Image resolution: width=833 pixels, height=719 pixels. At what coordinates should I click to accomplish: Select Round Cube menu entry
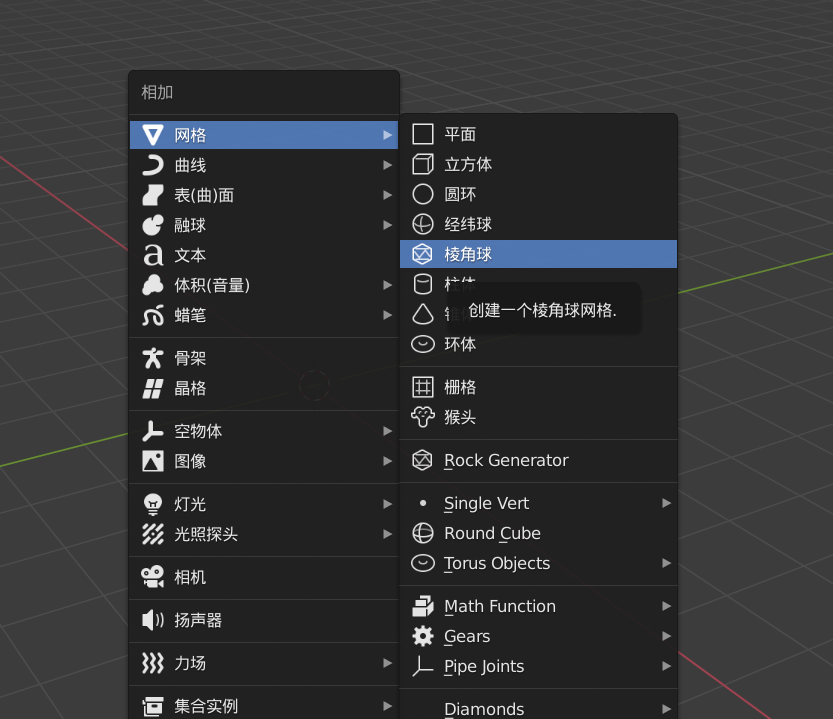[538, 533]
